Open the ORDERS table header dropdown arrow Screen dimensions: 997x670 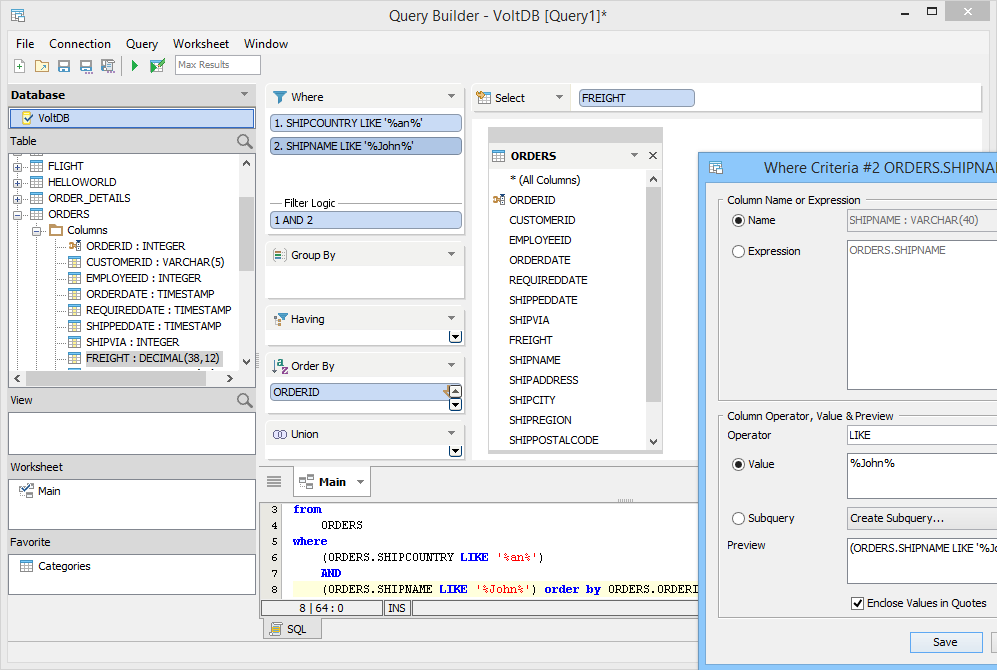pyautogui.click(x=634, y=155)
